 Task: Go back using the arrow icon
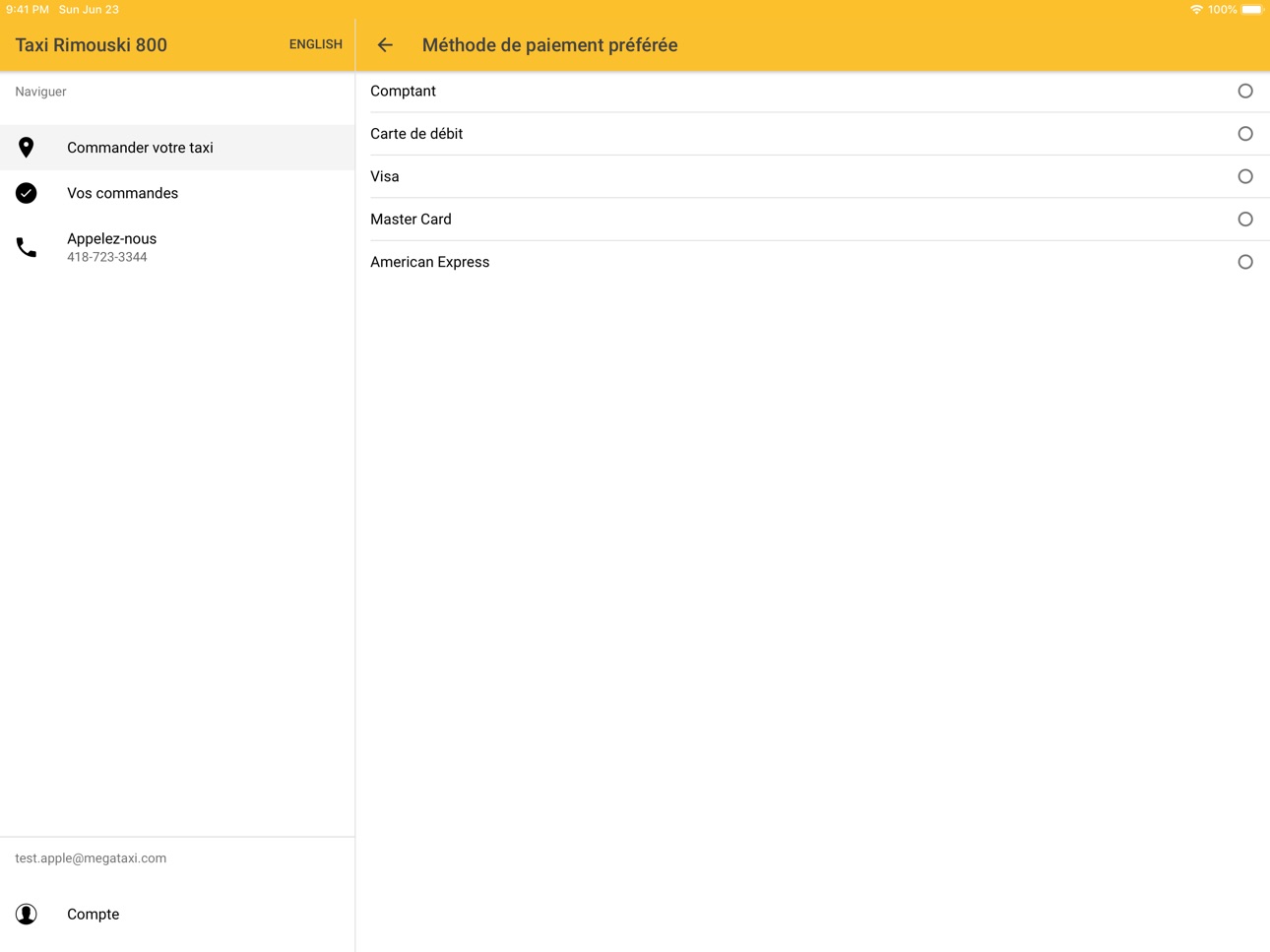385,45
